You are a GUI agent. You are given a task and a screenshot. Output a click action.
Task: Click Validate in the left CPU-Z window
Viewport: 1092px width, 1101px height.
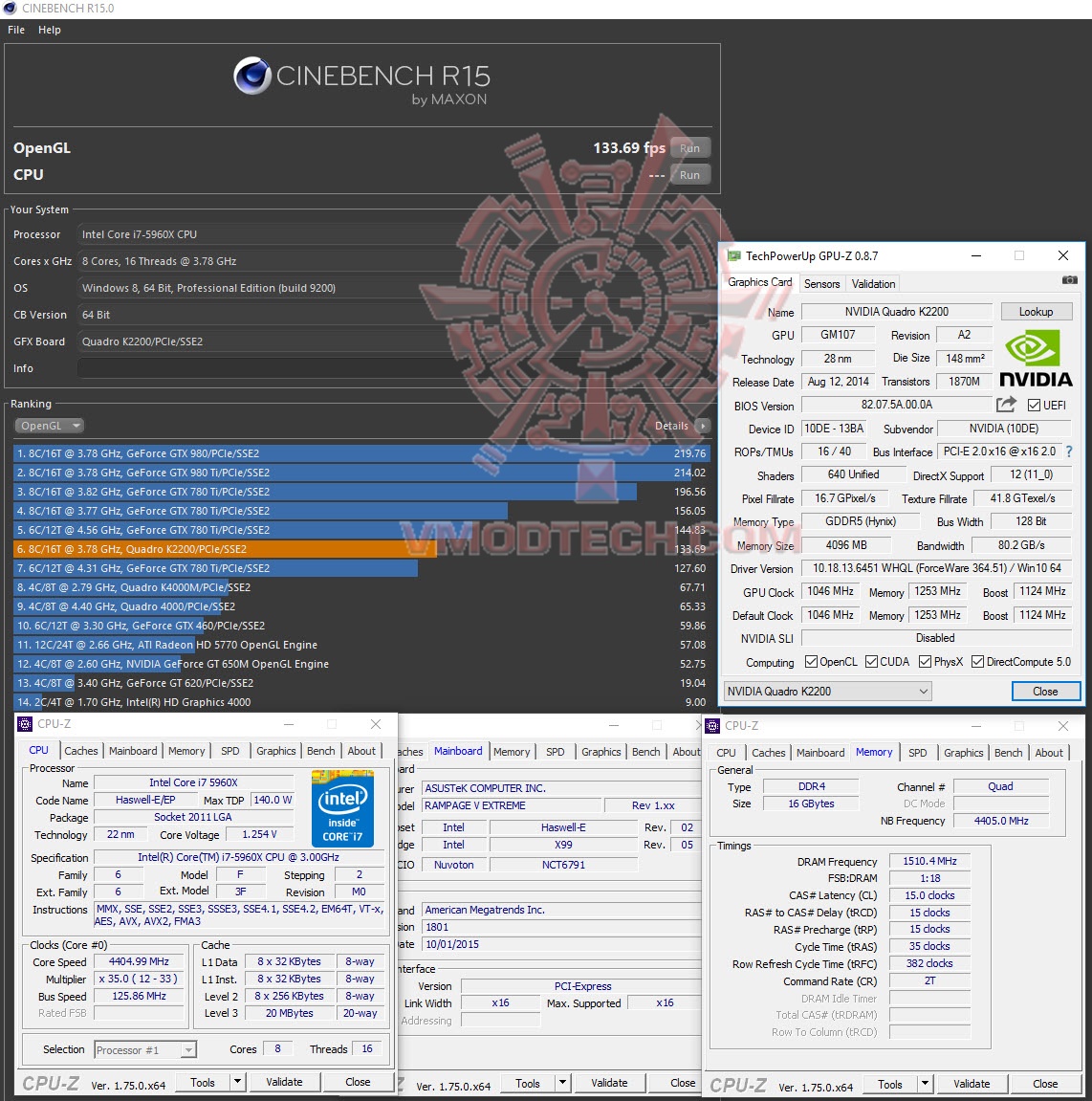click(x=284, y=1082)
